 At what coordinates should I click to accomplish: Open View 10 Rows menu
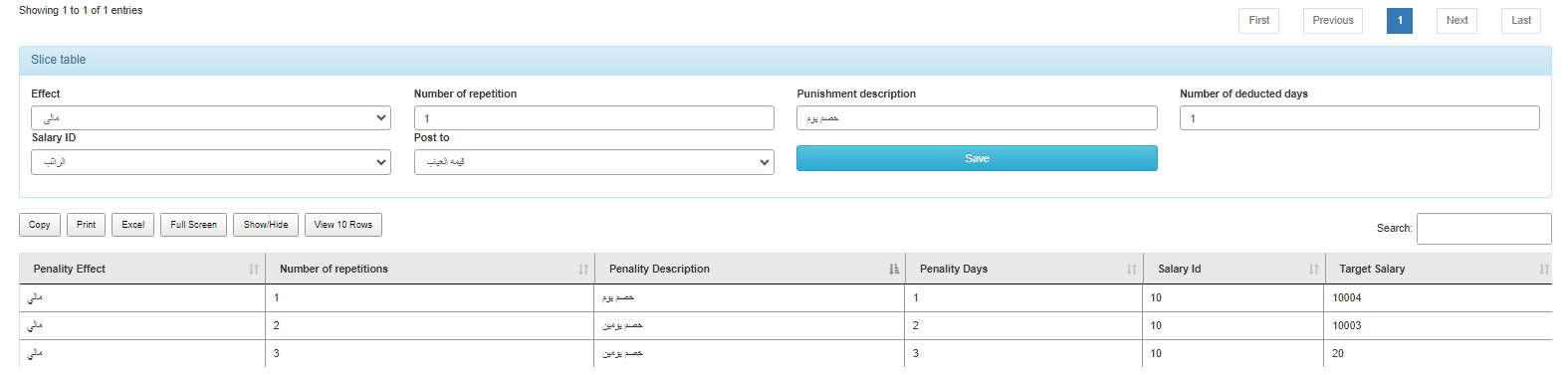pos(343,225)
